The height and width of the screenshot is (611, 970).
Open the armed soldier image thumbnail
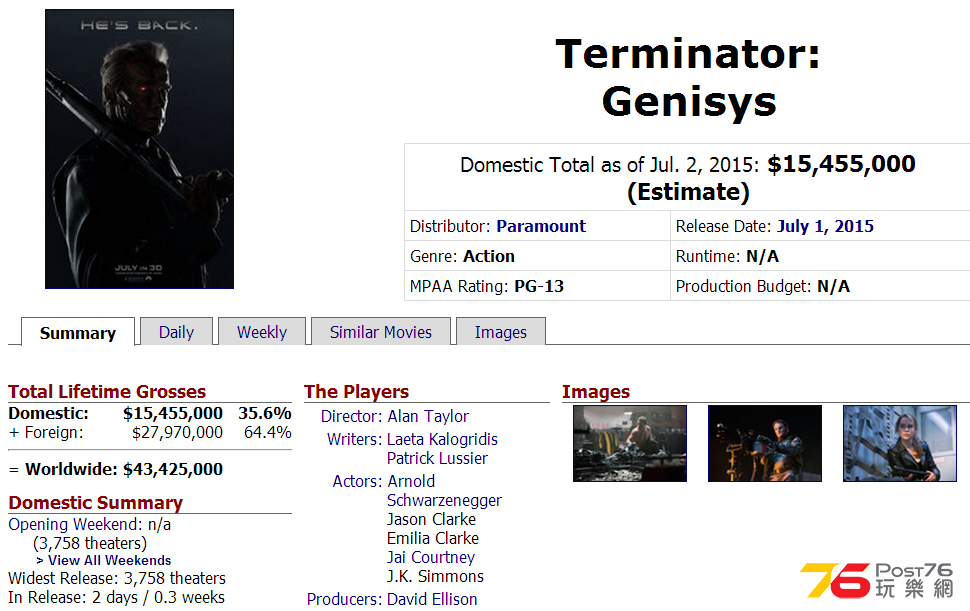[x=765, y=443]
